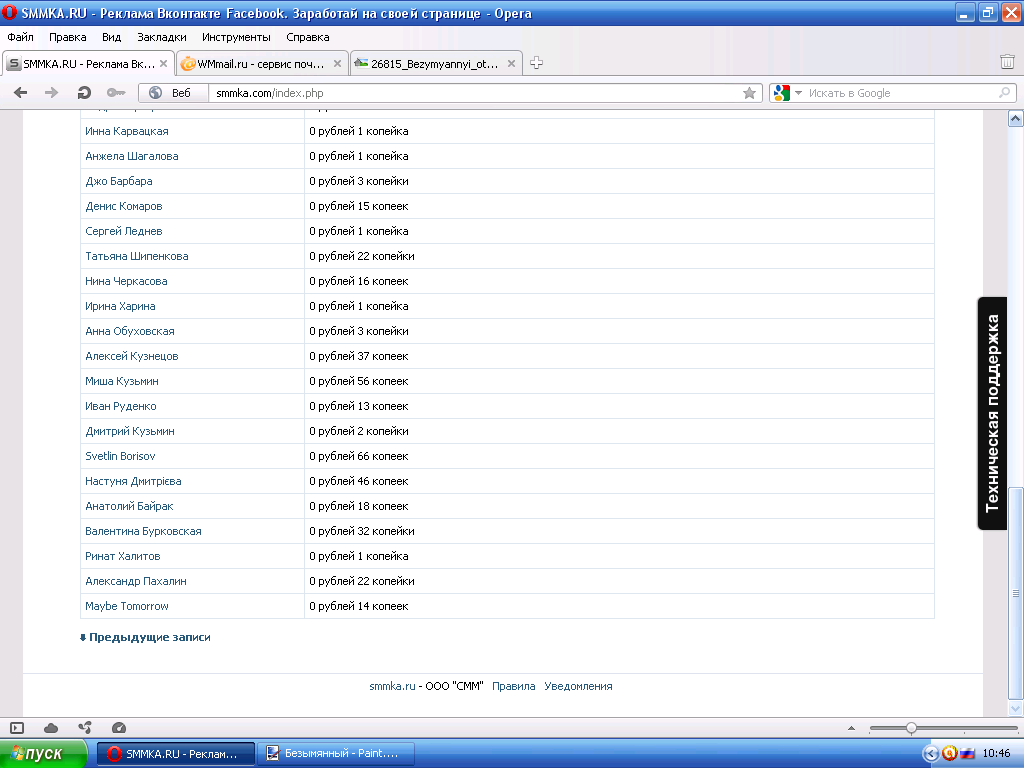Click the SMMKA.RU Opera taskbar button

click(x=176, y=754)
